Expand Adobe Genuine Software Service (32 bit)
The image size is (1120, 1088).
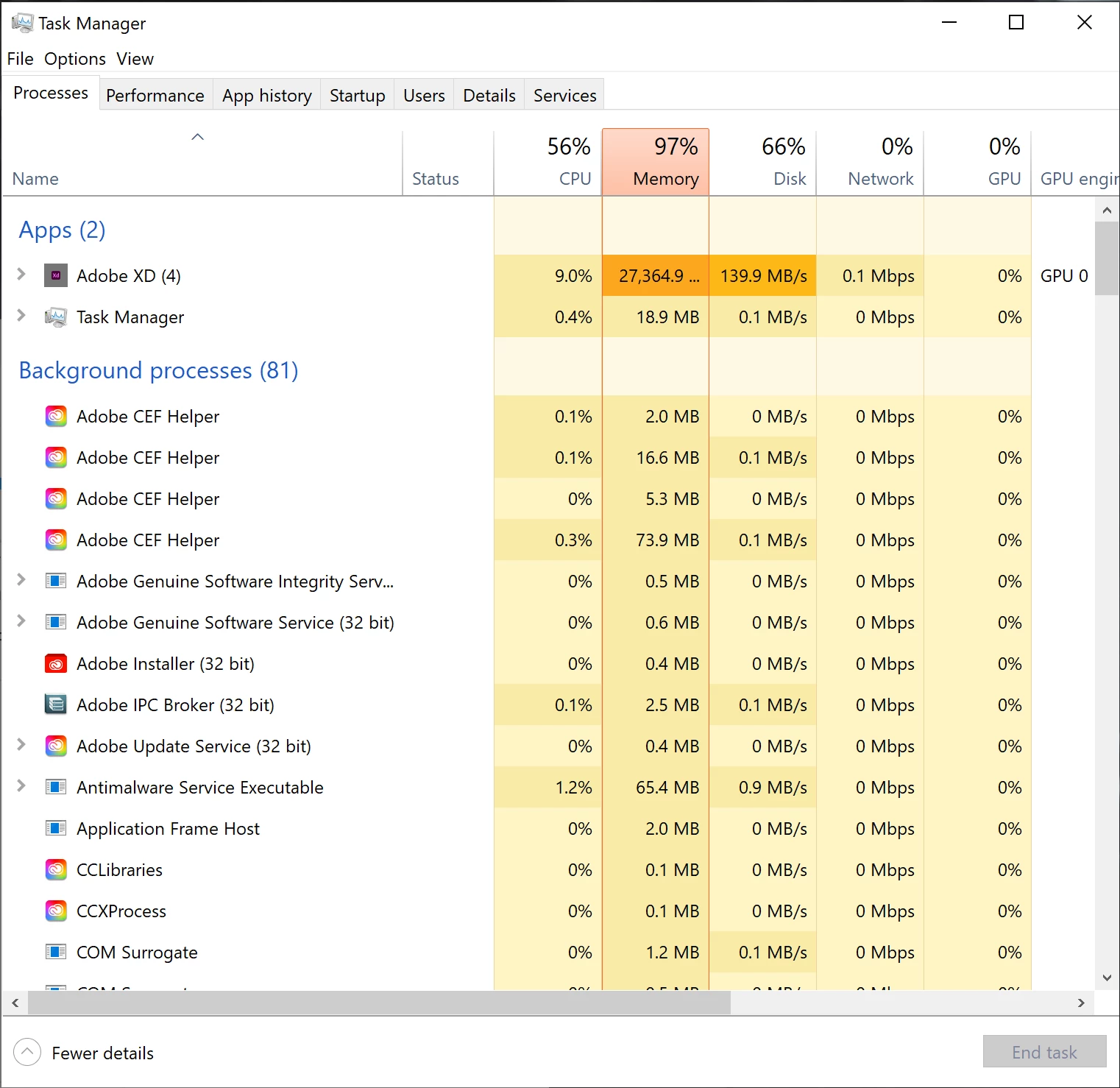[x=21, y=621]
